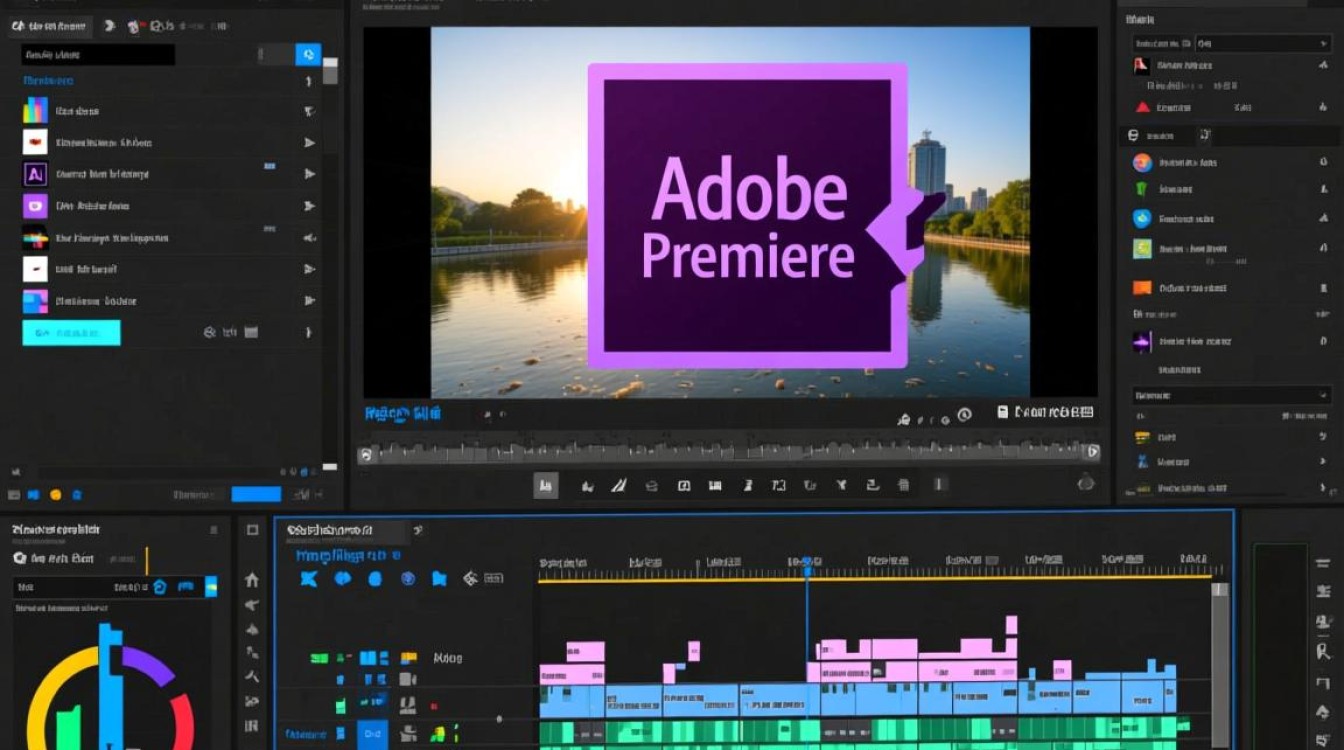Expand the arrow on the solid purple icon row
This screenshot has width=1344, height=750.
pyautogui.click(x=309, y=206)
